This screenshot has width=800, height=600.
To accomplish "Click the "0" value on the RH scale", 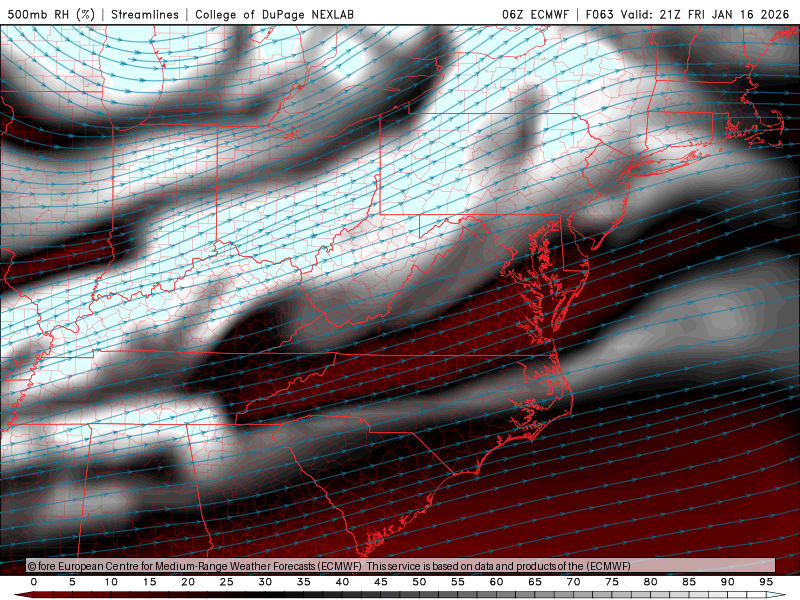I will pos(34,582).
